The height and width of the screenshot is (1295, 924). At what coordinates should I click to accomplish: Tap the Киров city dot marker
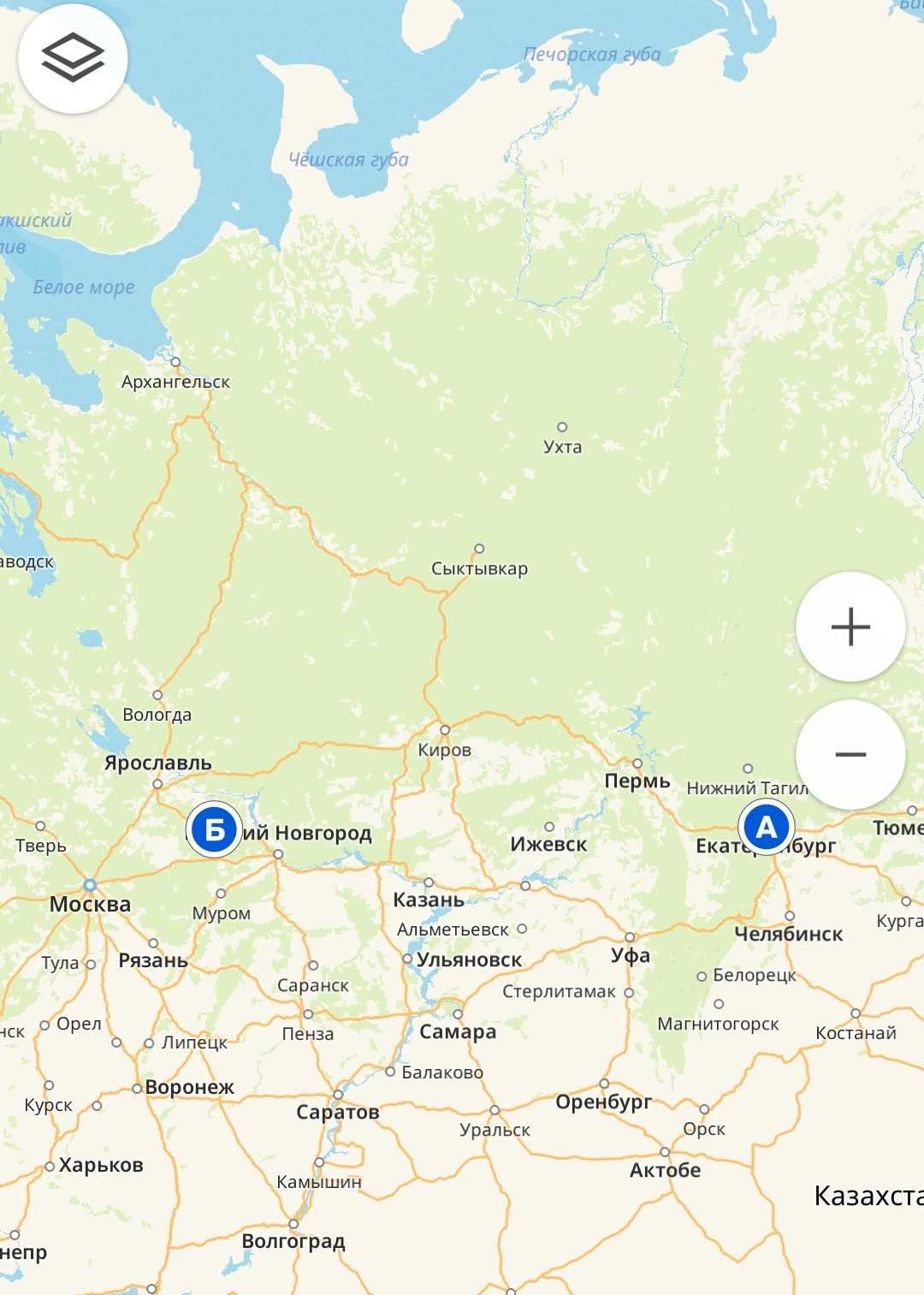point(445,730)
